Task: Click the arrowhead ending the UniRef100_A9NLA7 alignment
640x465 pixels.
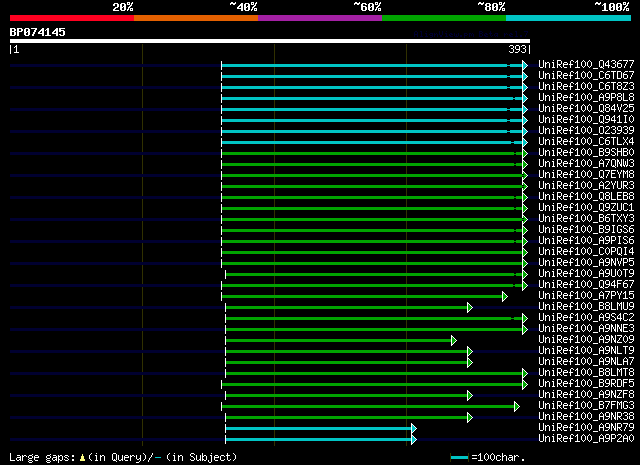Action: (x=470, y=363)
